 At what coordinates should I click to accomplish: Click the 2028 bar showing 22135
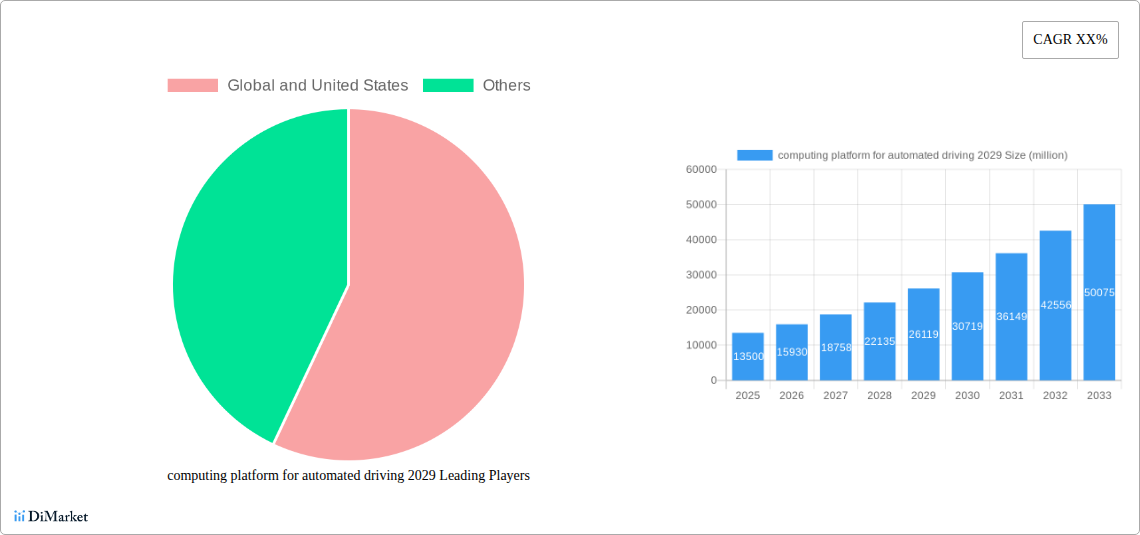(x=879, y=341)
